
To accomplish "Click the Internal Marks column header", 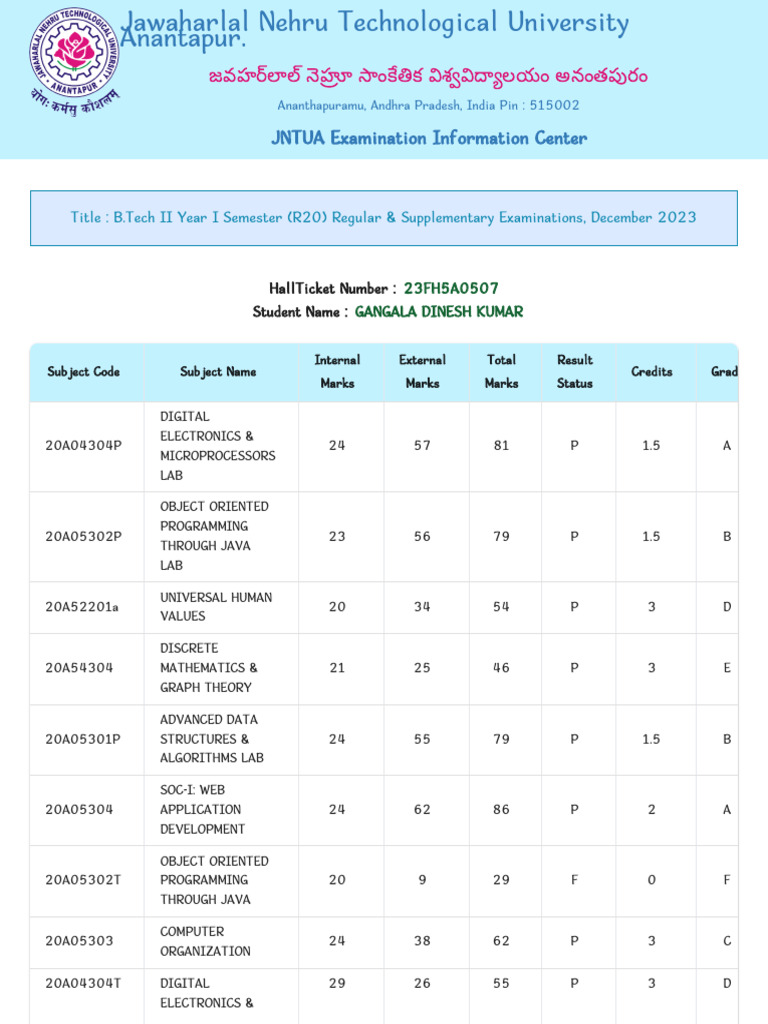I will [337, 372].
